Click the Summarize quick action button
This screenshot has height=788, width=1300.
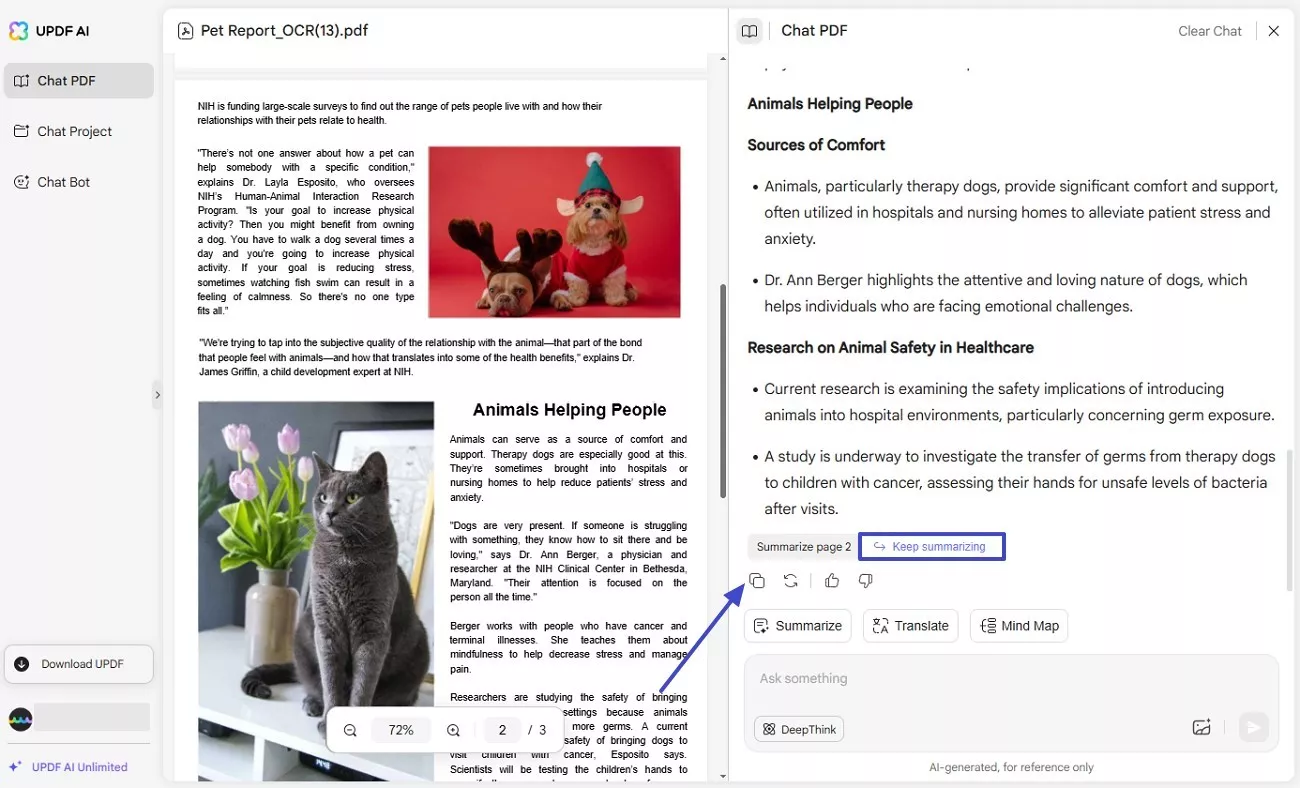coord(798,626)
